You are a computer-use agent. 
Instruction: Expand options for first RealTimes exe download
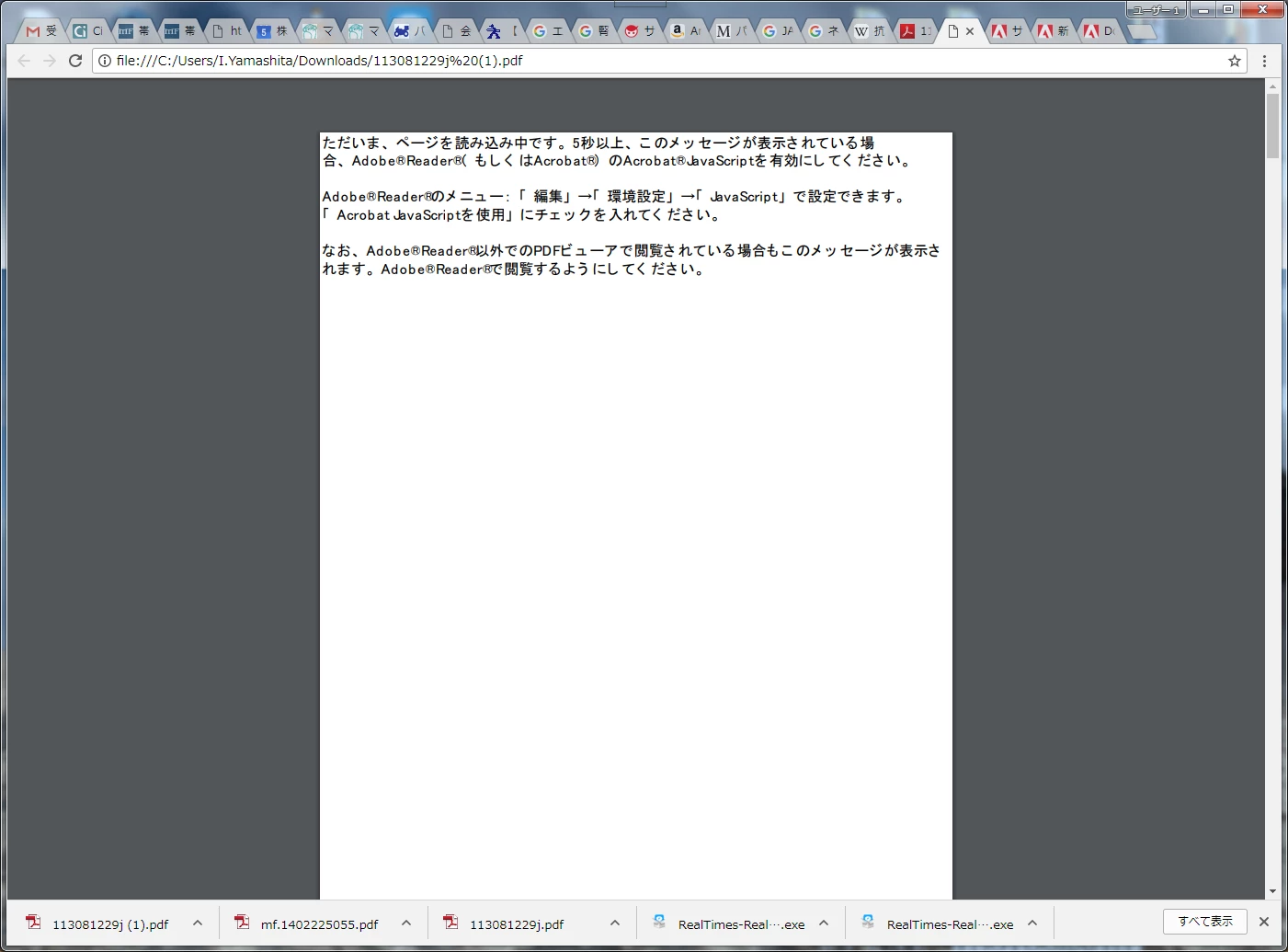click(824, 923)
